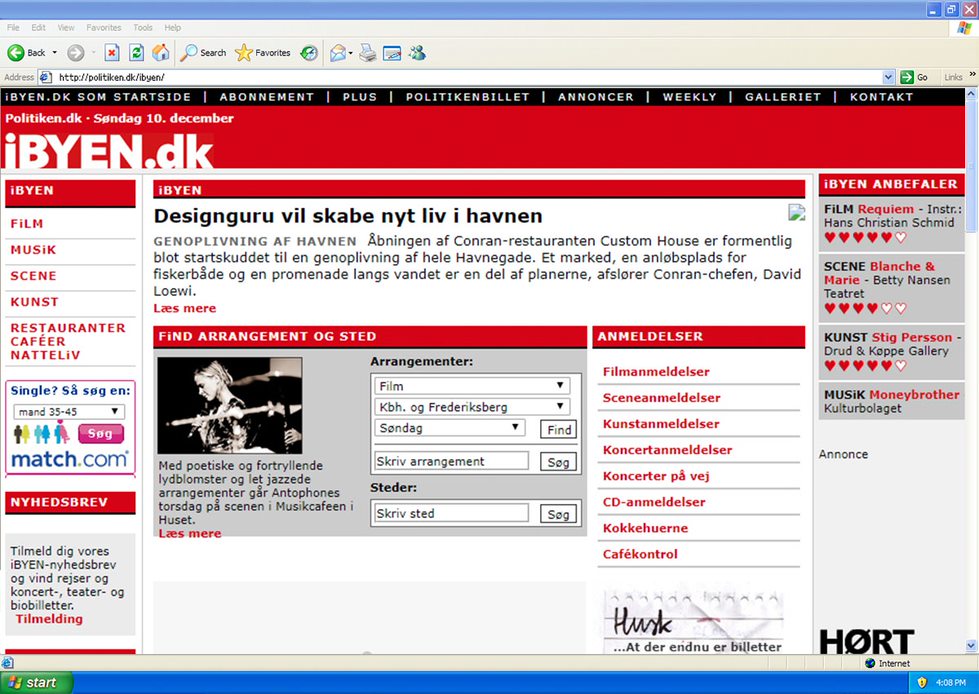Click the Skriv arrangement text field
The image size is (979, 694).
(x=451, y=461)
